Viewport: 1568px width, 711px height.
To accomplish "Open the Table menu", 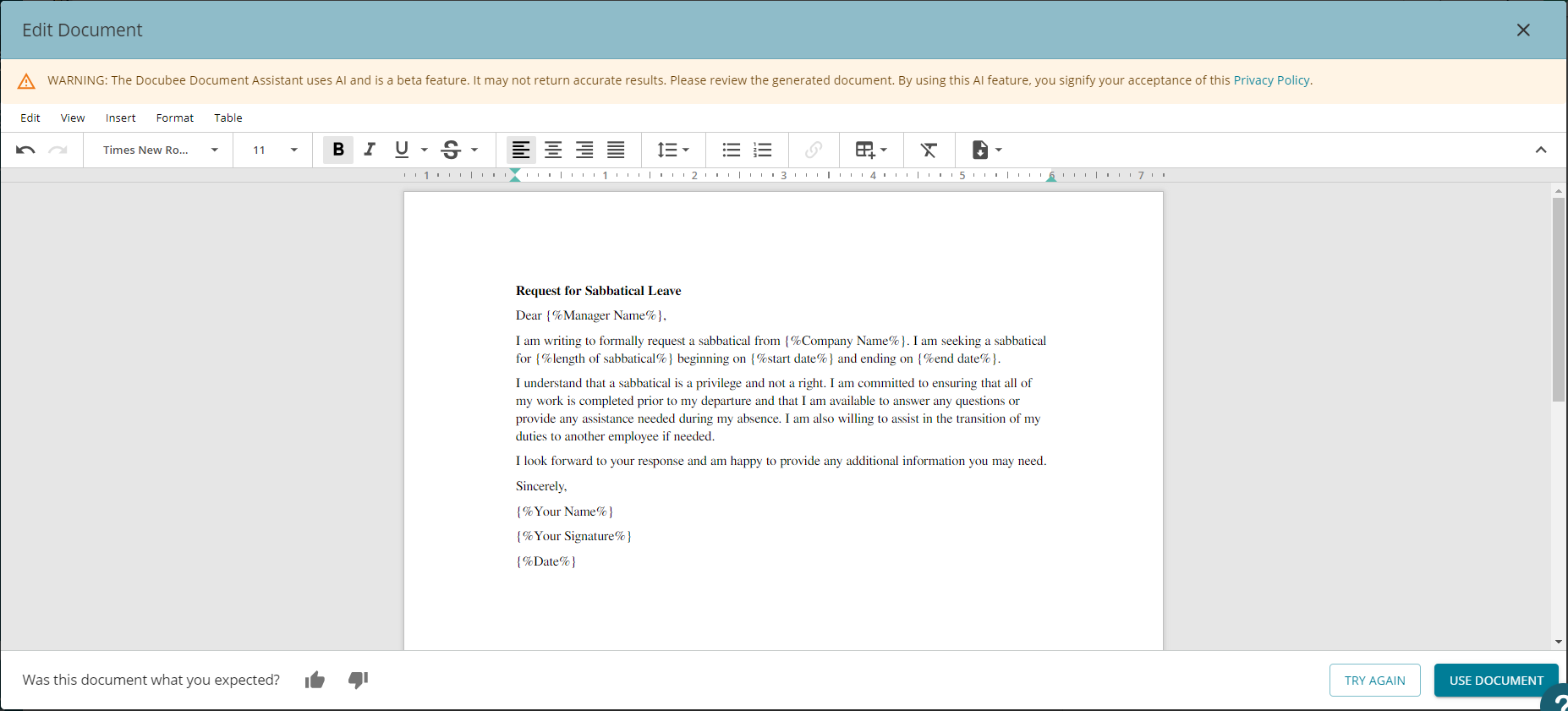I will 228,118.
